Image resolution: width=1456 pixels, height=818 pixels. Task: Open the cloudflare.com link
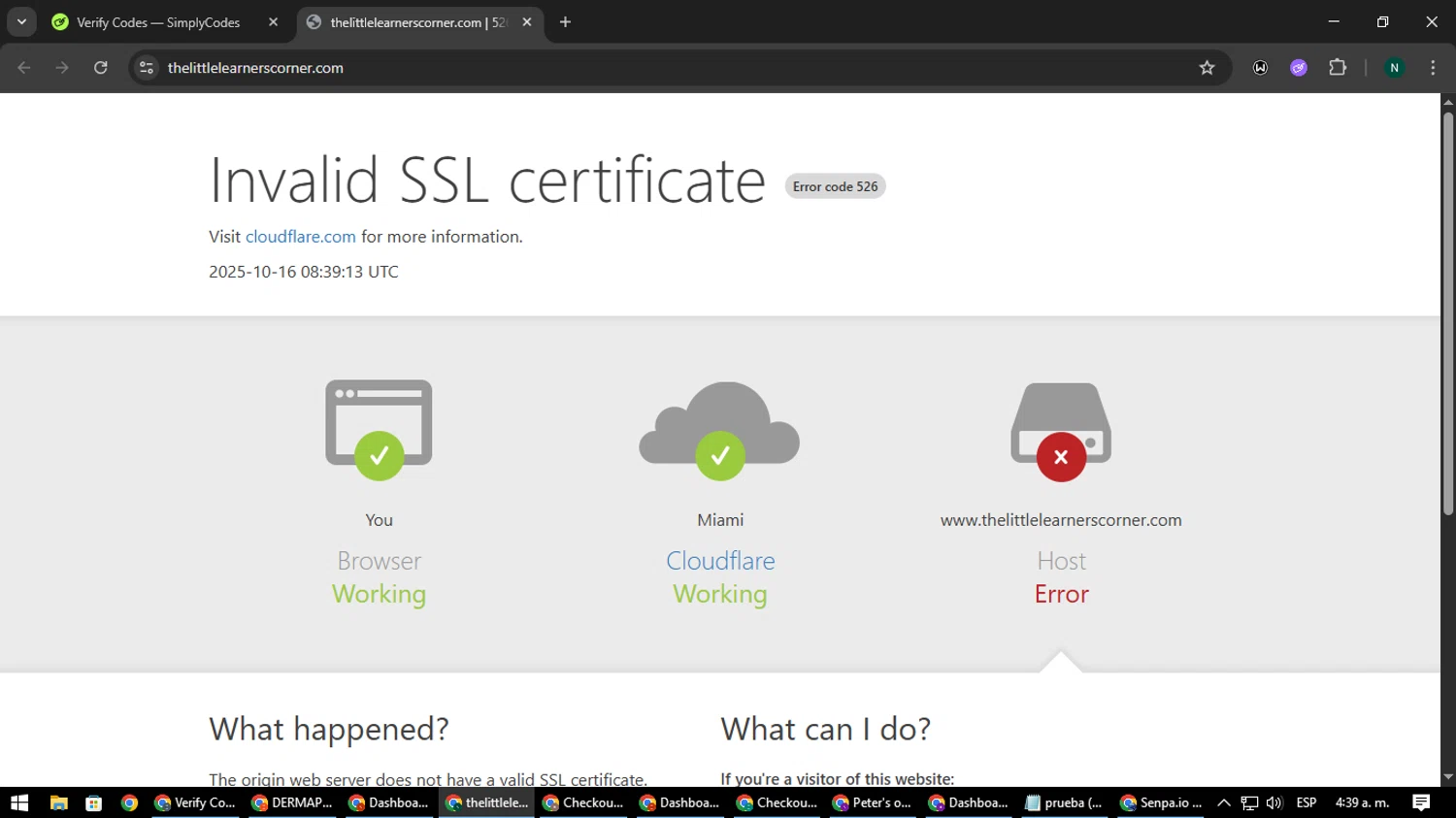coord(300,237)
